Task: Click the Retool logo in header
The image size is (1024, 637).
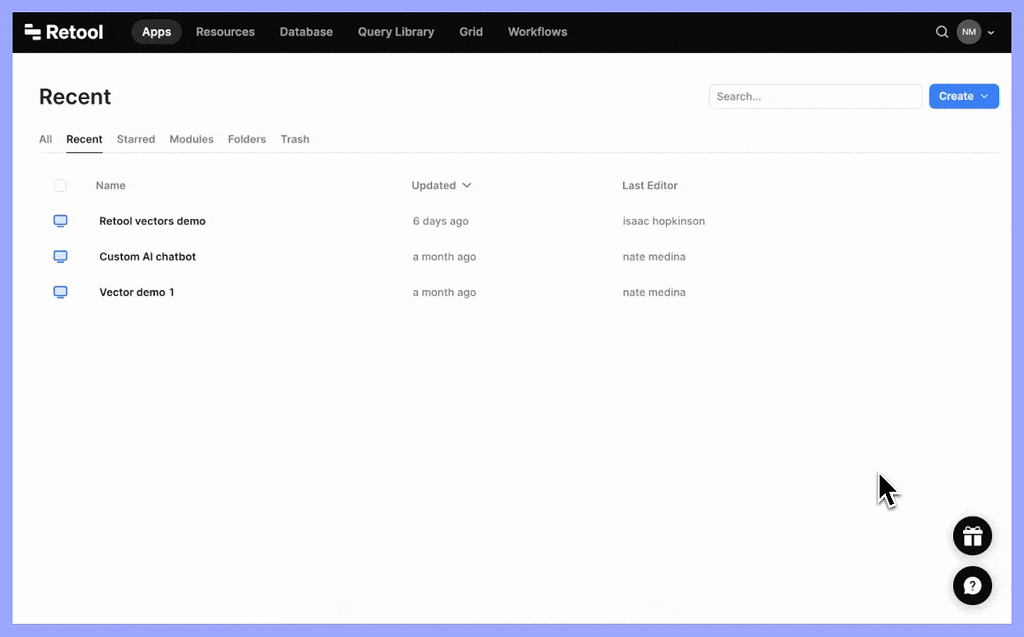Action: [x=64, y=32]
